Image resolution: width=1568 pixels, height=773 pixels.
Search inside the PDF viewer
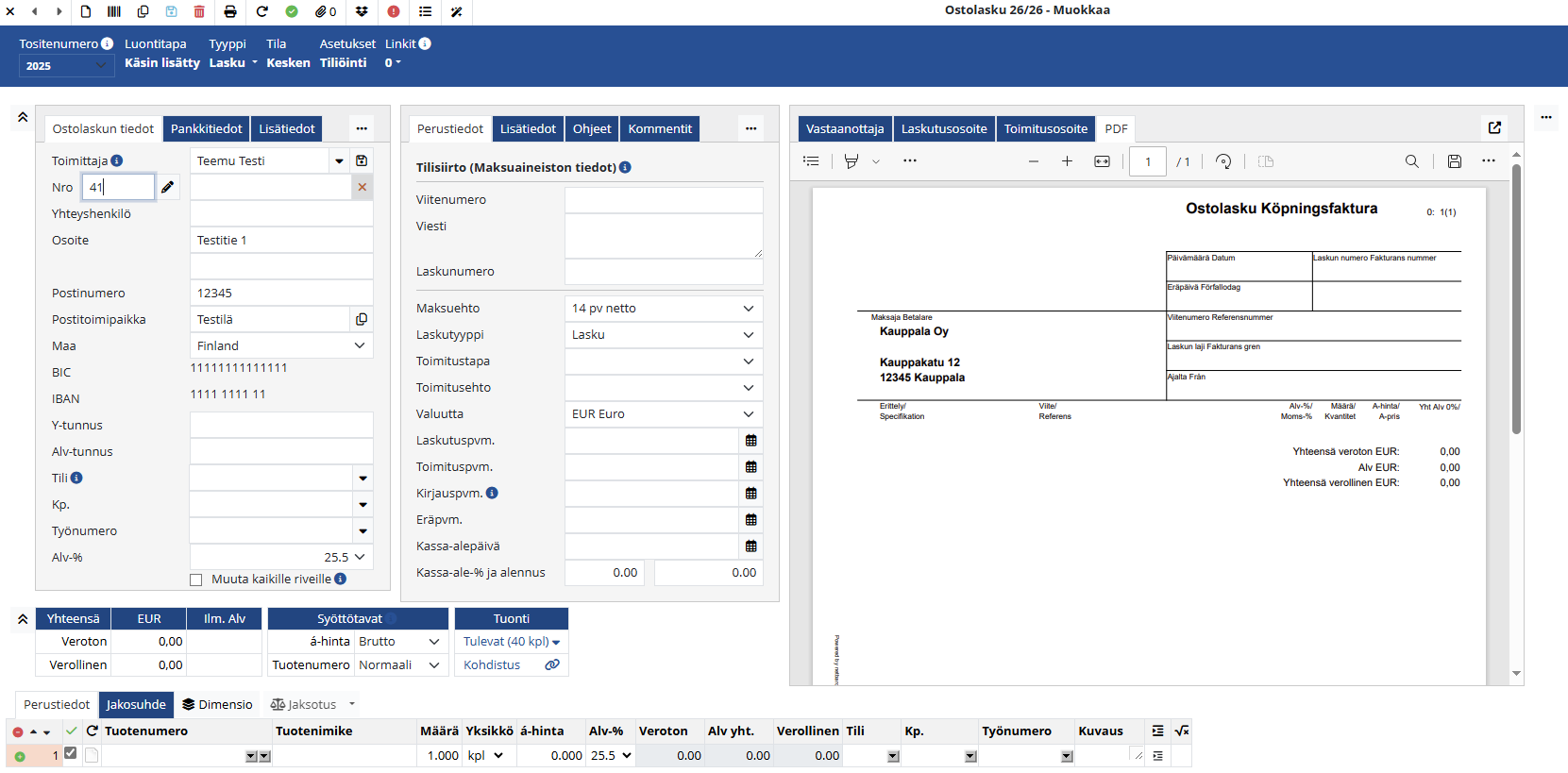click(x=1411, y=161)
